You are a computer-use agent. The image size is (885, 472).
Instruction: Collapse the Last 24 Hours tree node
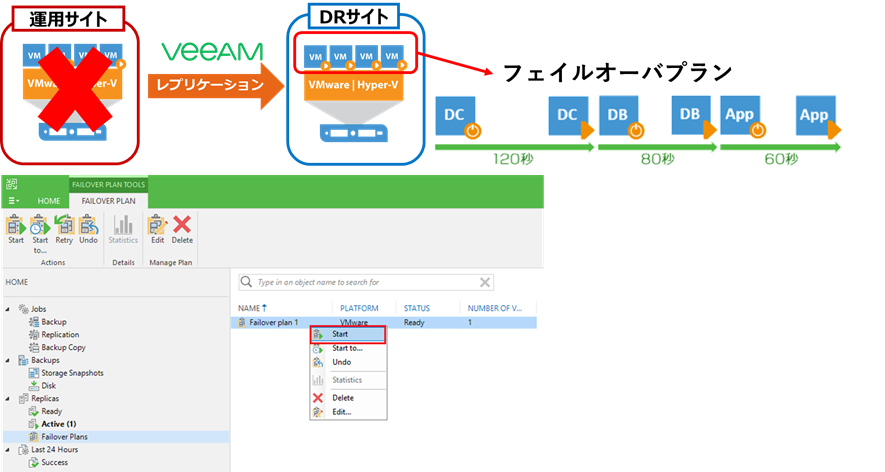pyautogui.click(x=8, y=451)
